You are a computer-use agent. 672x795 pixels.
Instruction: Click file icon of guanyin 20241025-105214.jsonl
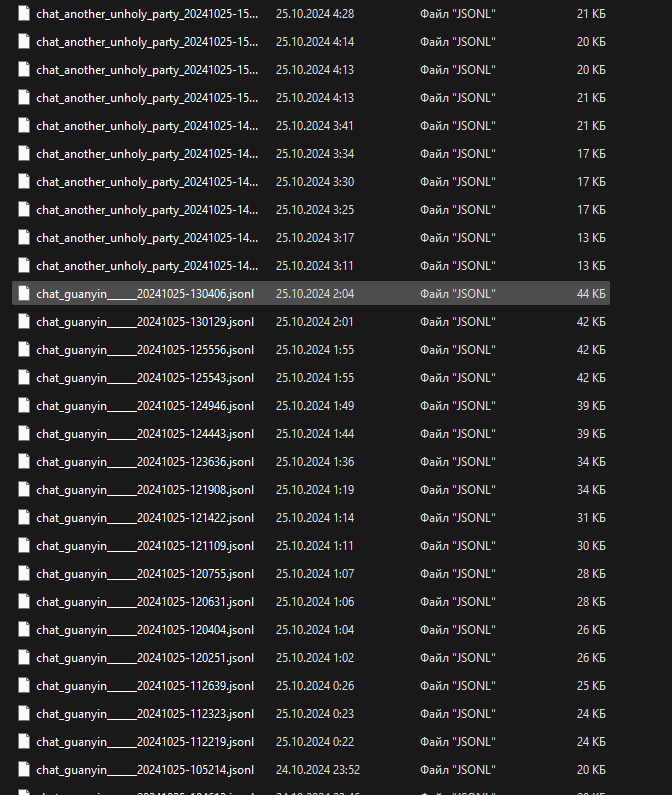(25, 770)
